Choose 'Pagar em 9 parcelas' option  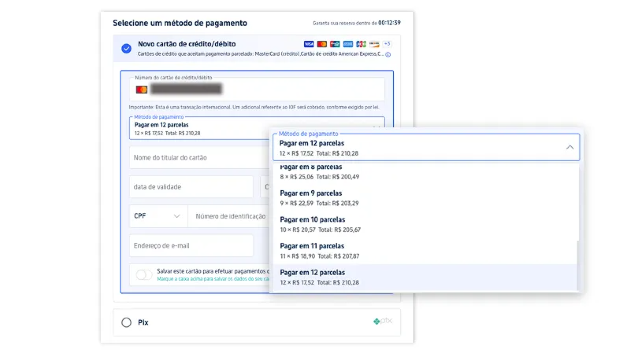pos(425,198)
